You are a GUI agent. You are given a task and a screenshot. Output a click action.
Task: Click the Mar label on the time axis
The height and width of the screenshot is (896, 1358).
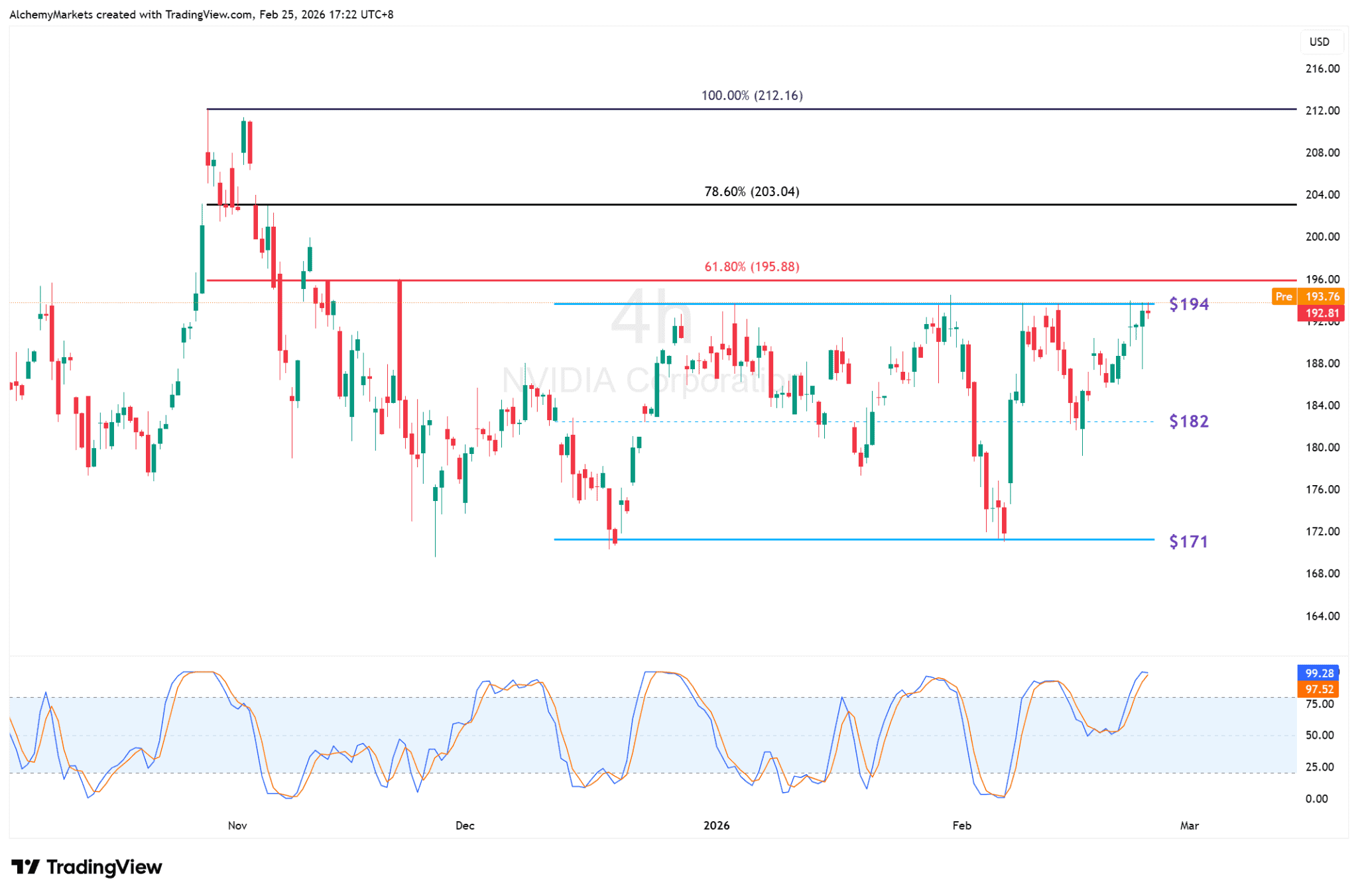pyautogui.click(x=1190, y=826)
